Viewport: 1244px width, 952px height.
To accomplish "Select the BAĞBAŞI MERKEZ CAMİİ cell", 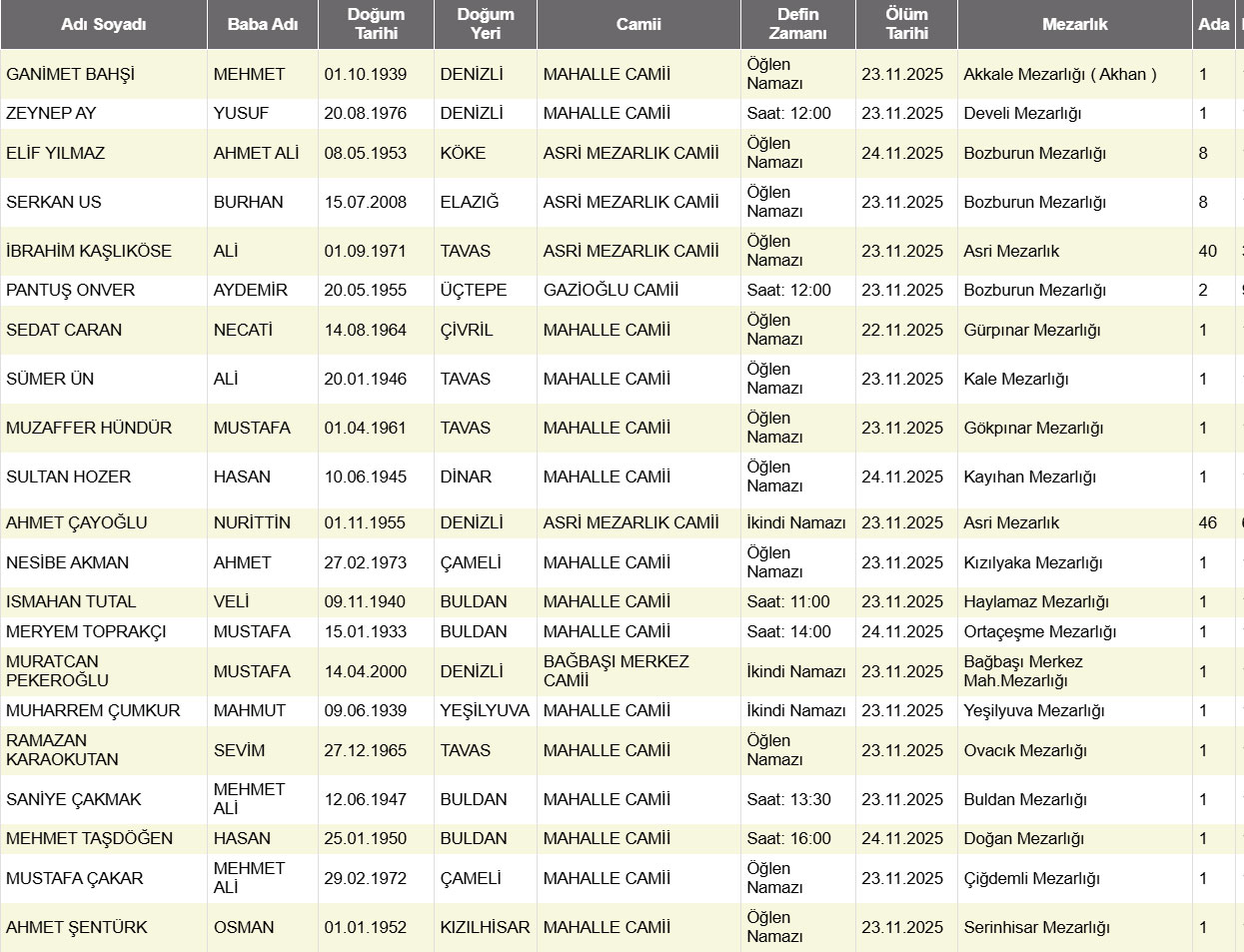I will tap(616, 671).
